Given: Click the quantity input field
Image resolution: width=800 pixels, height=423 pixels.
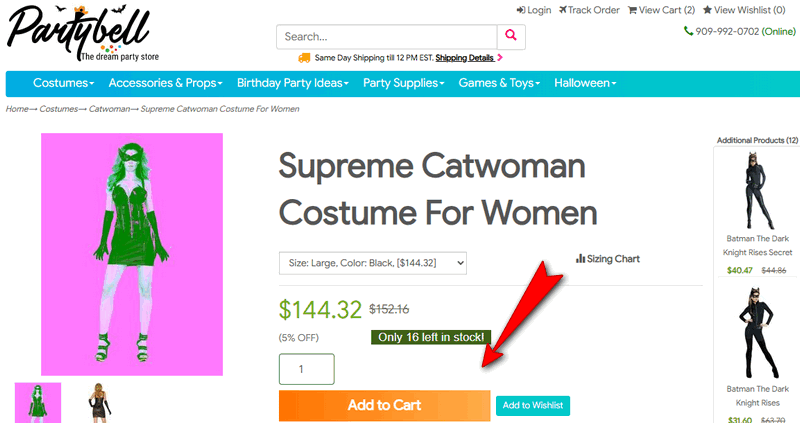Looking at the screenshot, I should (306, 369).
